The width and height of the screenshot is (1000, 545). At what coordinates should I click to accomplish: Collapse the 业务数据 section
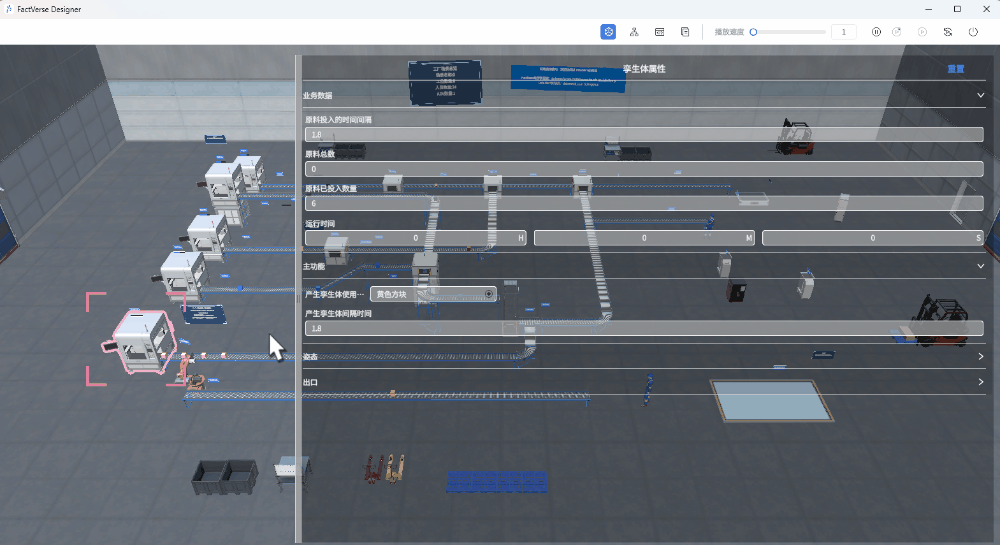[x=980, y=96]
